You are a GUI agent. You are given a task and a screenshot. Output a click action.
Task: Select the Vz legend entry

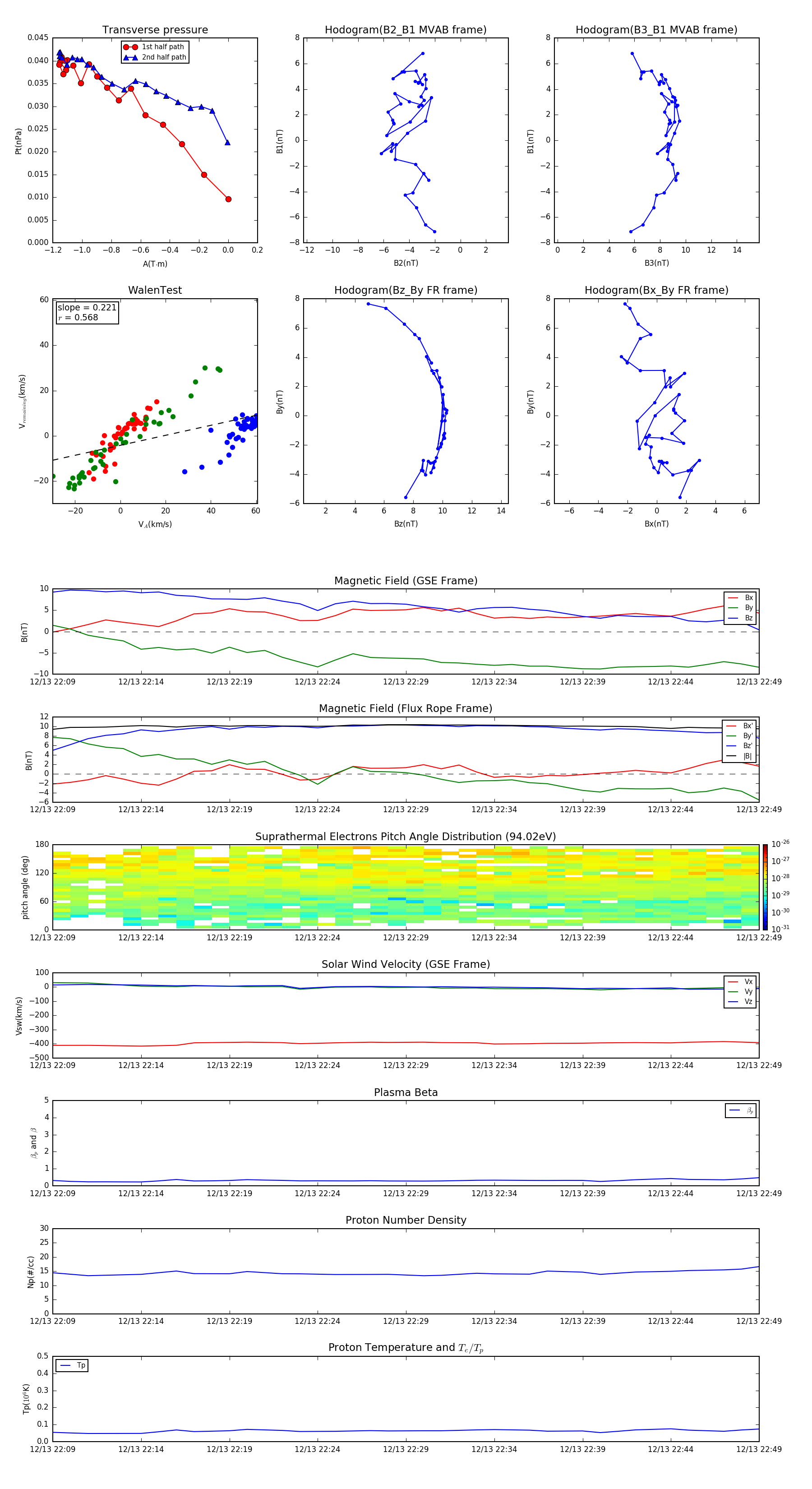pyautogui.click(x=740, y=1002)
